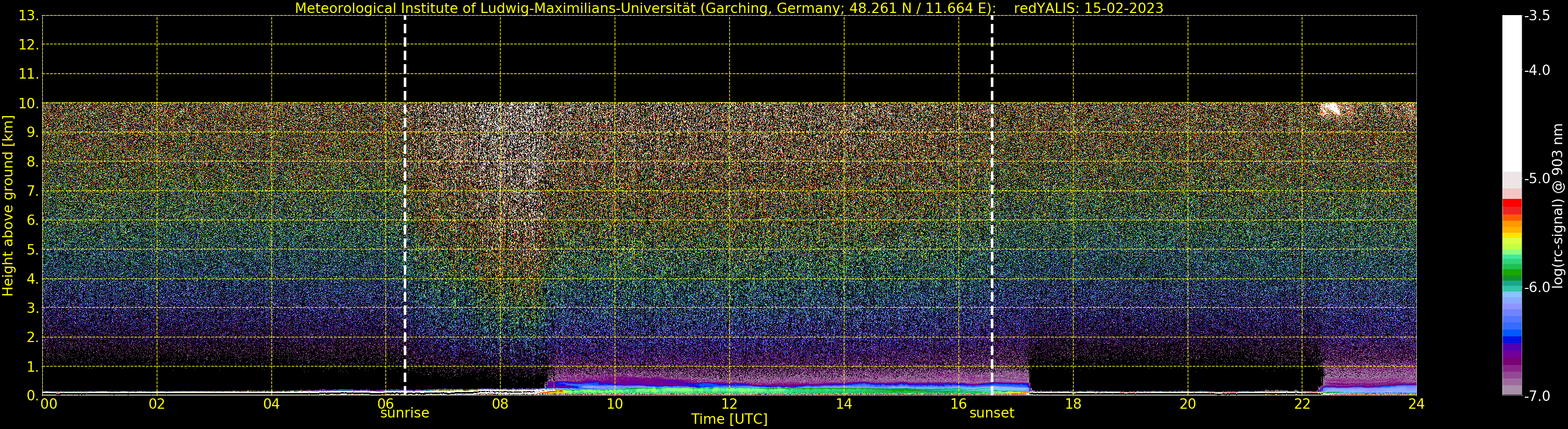Click the '12' time axis tick label
Screen dimensions: 1568x429
coord(729,404)
